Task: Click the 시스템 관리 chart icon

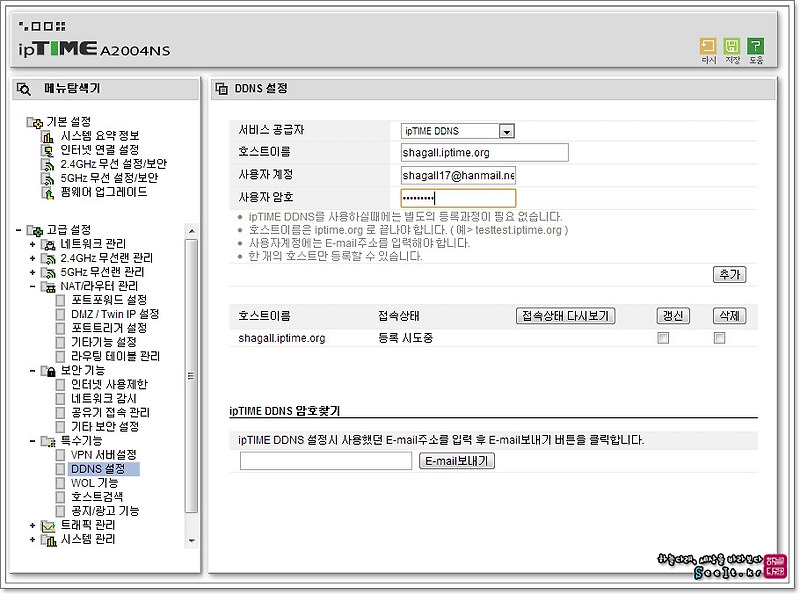Action: click(x=48, y=540)
